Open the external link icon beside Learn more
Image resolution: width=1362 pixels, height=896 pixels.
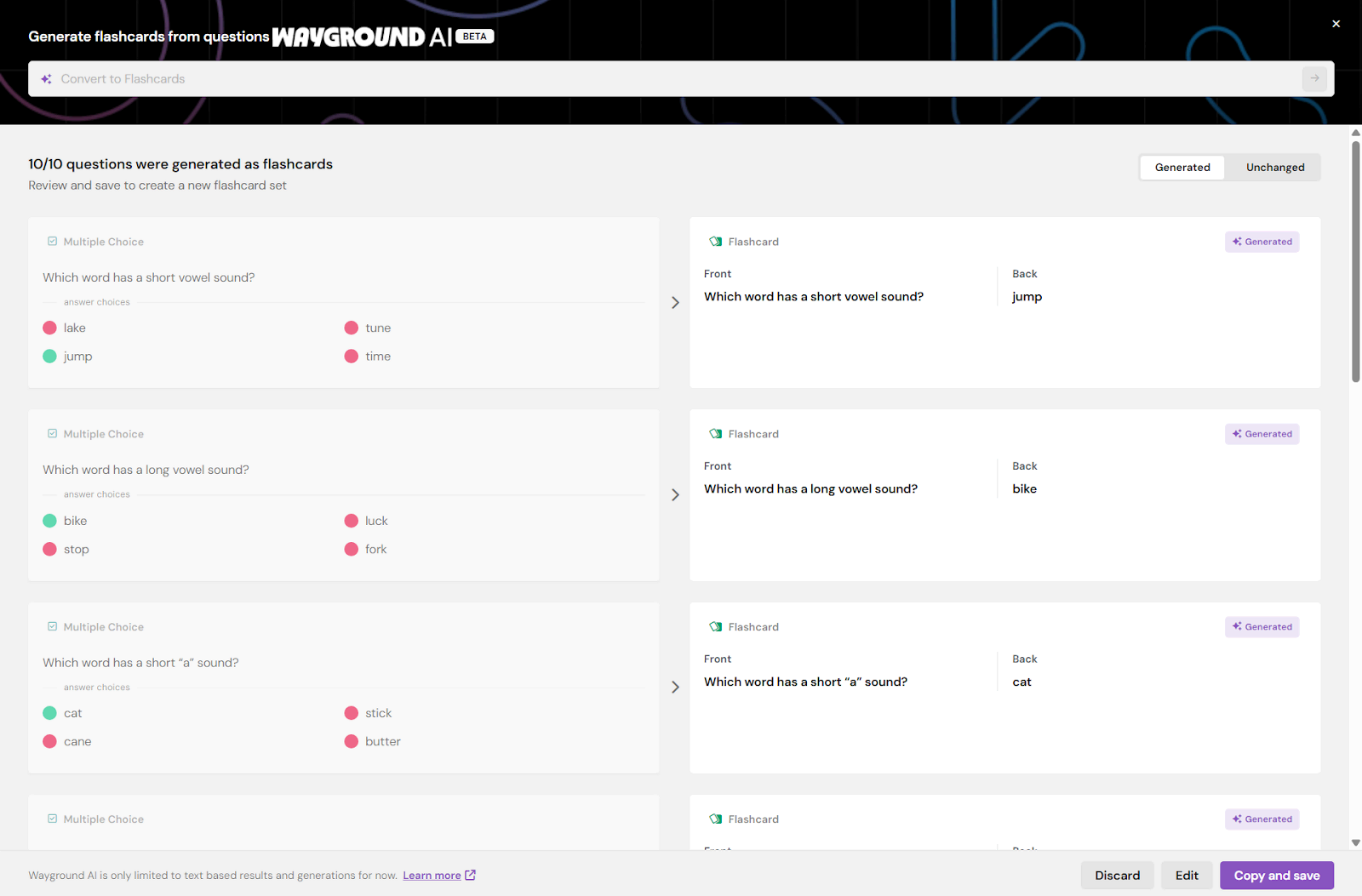click(x=471, y=875)
